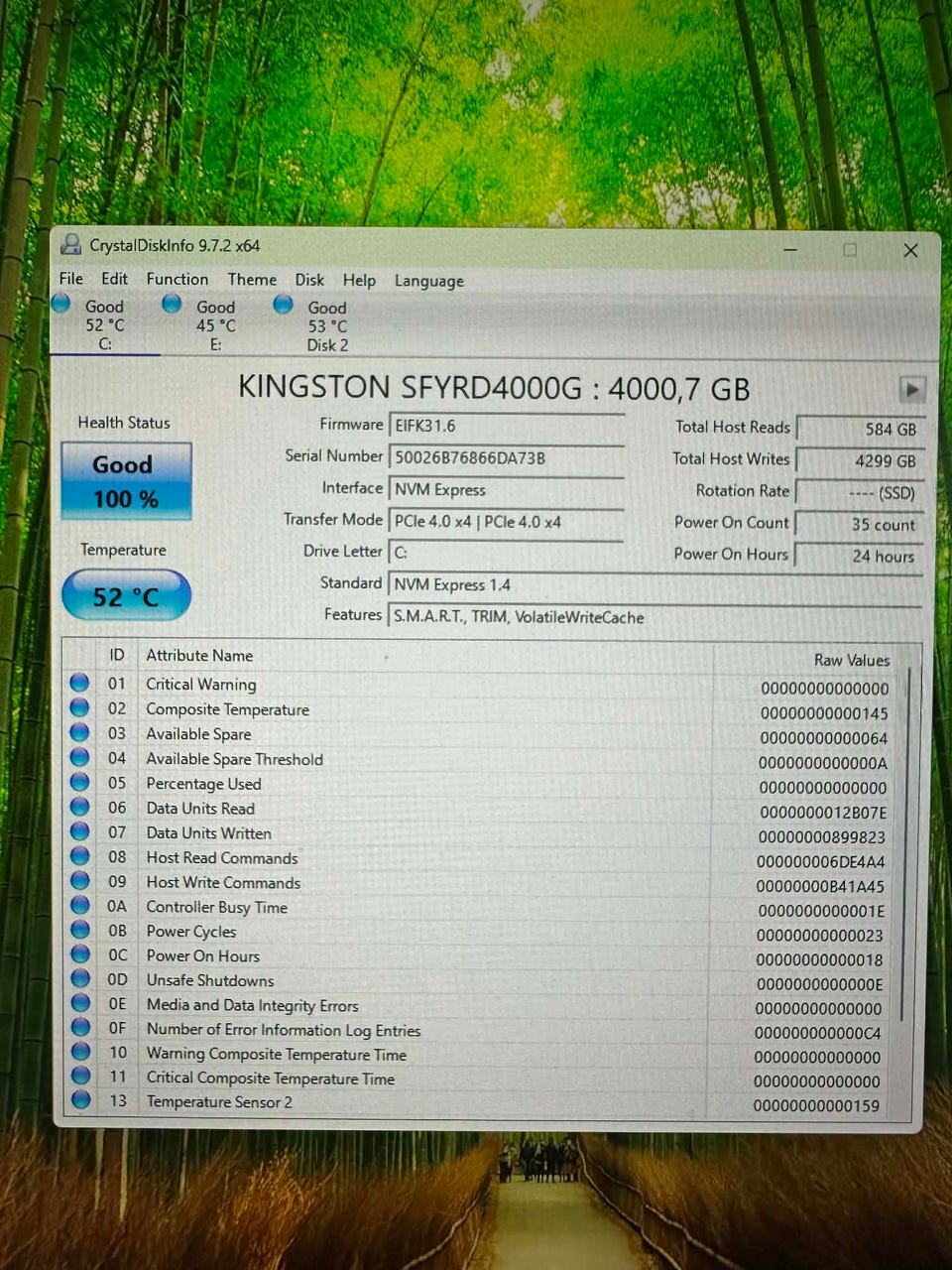Click status circle for Number of Error Information Log Entries

(x=79, y=1027)
